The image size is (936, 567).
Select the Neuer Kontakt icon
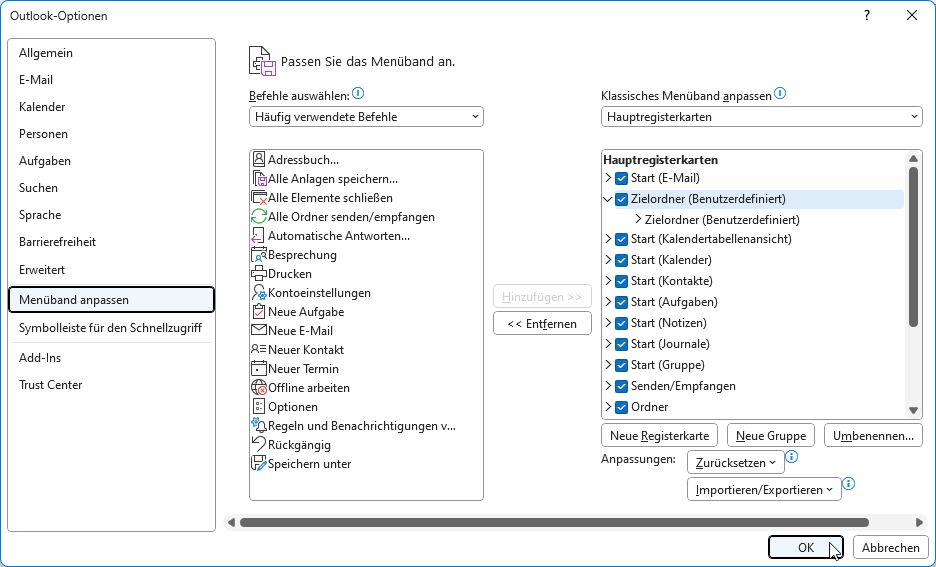(x=259, y=349)
